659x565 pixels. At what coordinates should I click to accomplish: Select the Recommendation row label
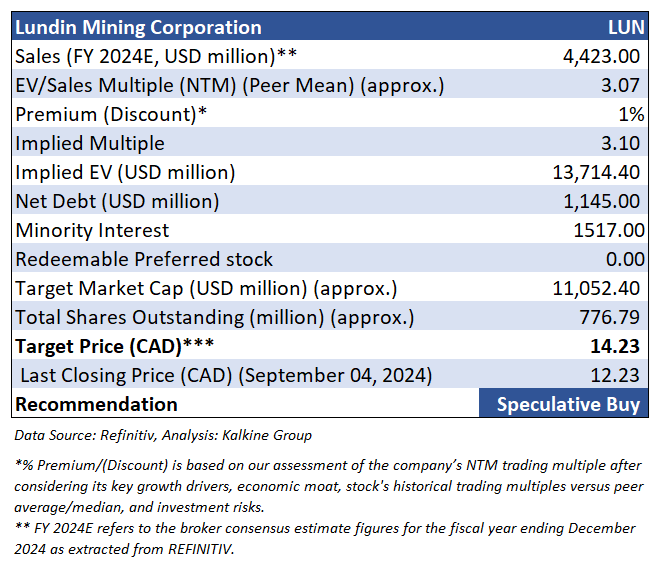point(96,405)
